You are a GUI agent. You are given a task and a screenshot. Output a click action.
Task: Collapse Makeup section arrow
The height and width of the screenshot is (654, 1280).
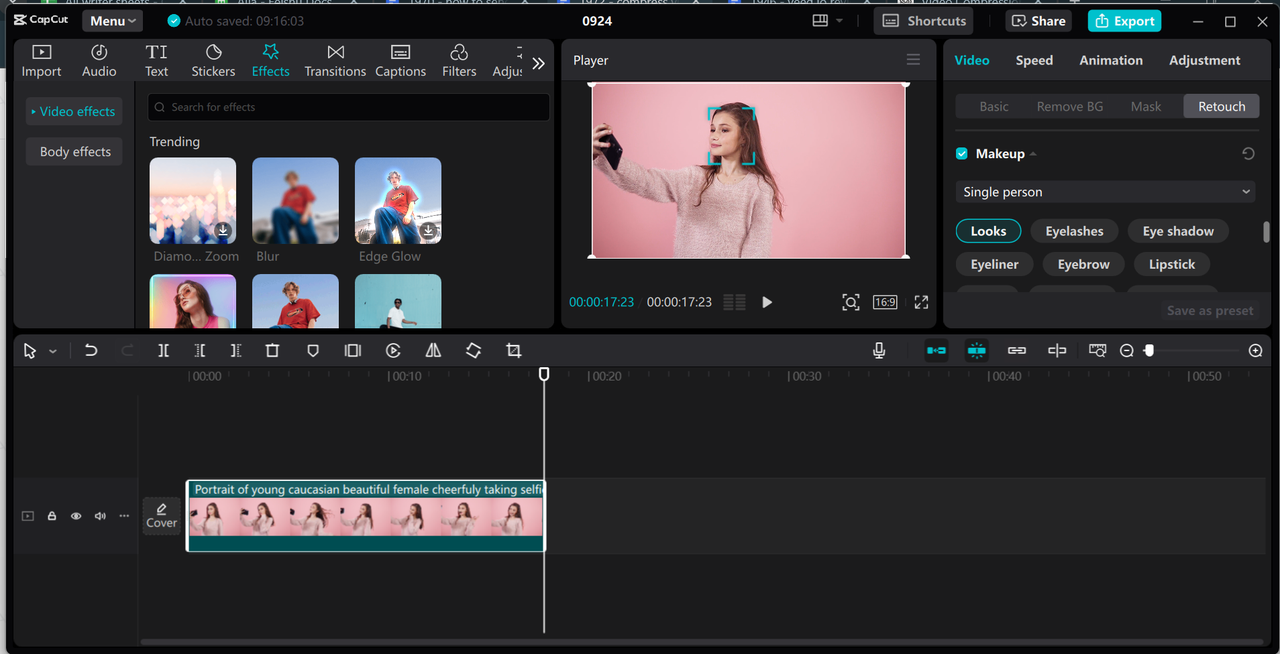[1033, 154]
